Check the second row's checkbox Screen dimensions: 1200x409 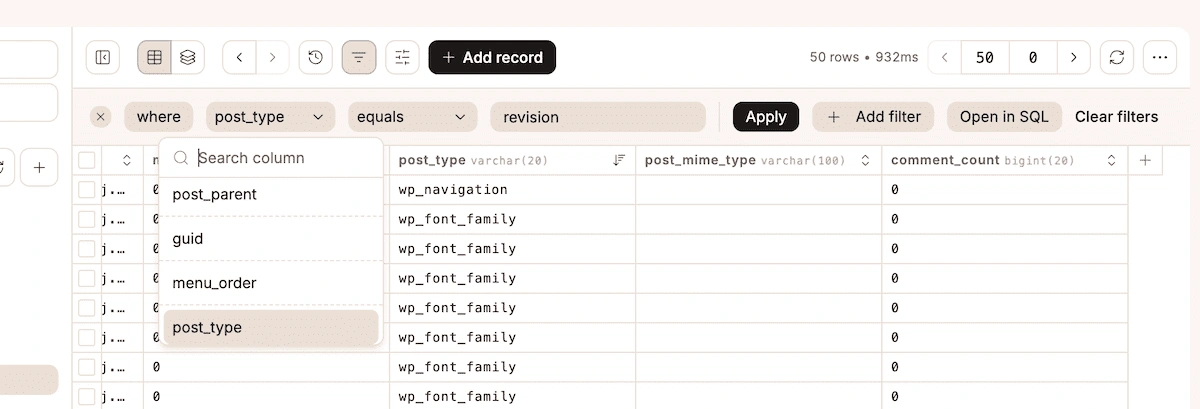(x=87, y=219)
